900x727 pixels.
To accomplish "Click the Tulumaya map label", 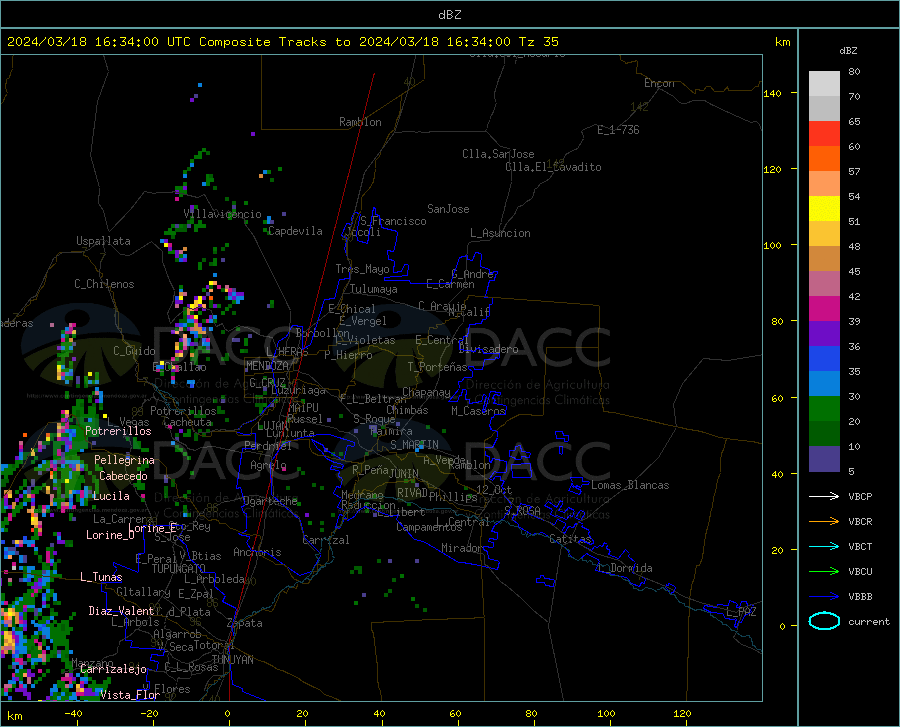I will [x=374, y=289].
